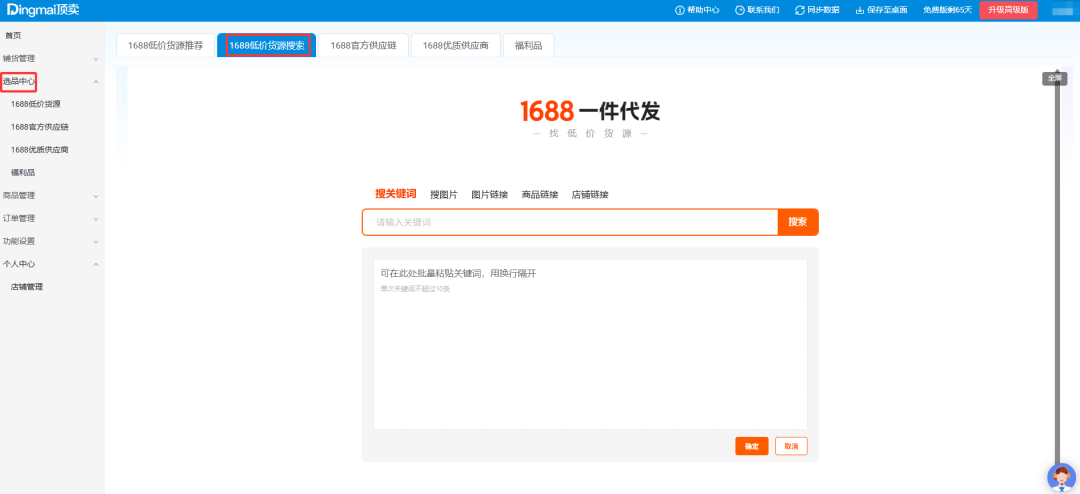Expand the 订单管理 menu chevron
The height and width of the screenshot is (494, 1080).
(x=96, y=219)
